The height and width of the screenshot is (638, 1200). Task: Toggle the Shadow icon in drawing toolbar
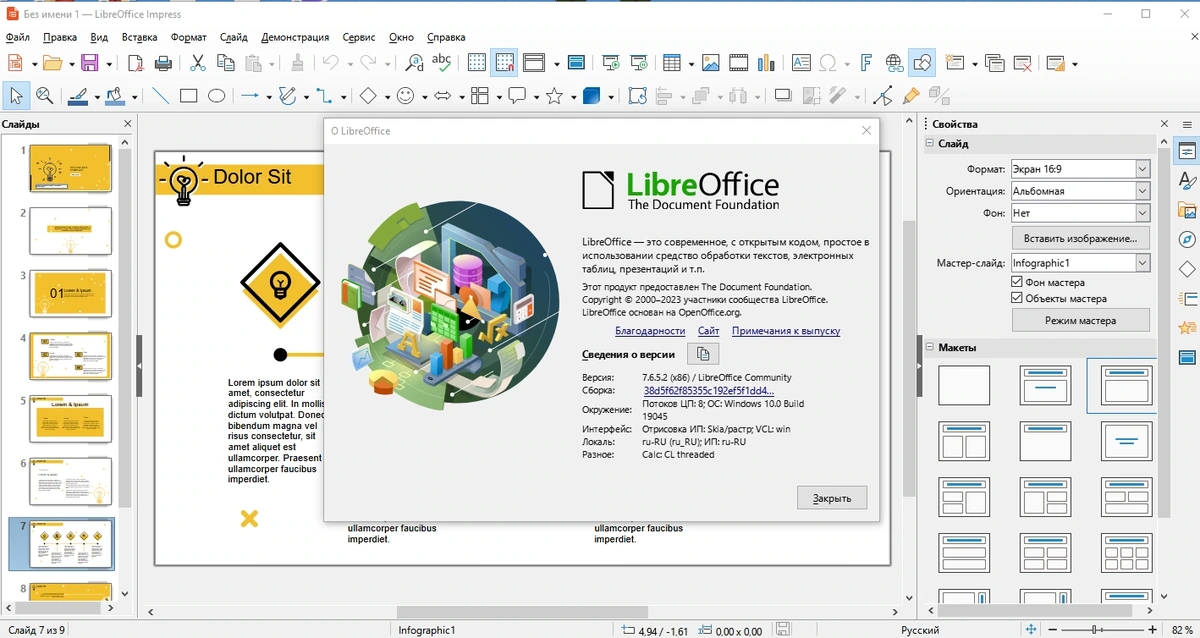coord(783,96)
